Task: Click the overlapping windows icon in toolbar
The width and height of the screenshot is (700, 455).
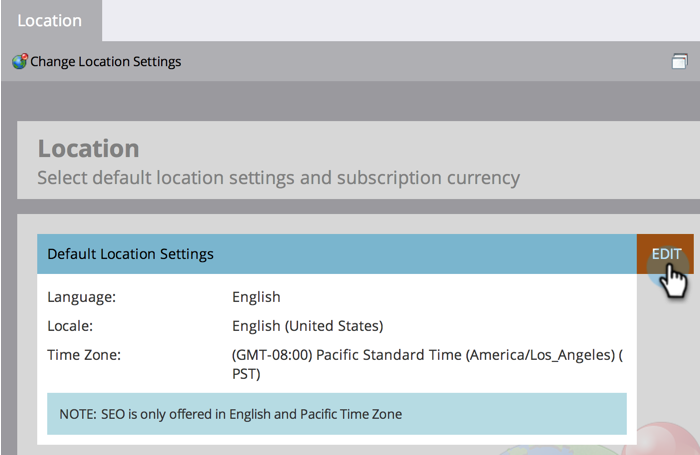Action: [679, 61]
